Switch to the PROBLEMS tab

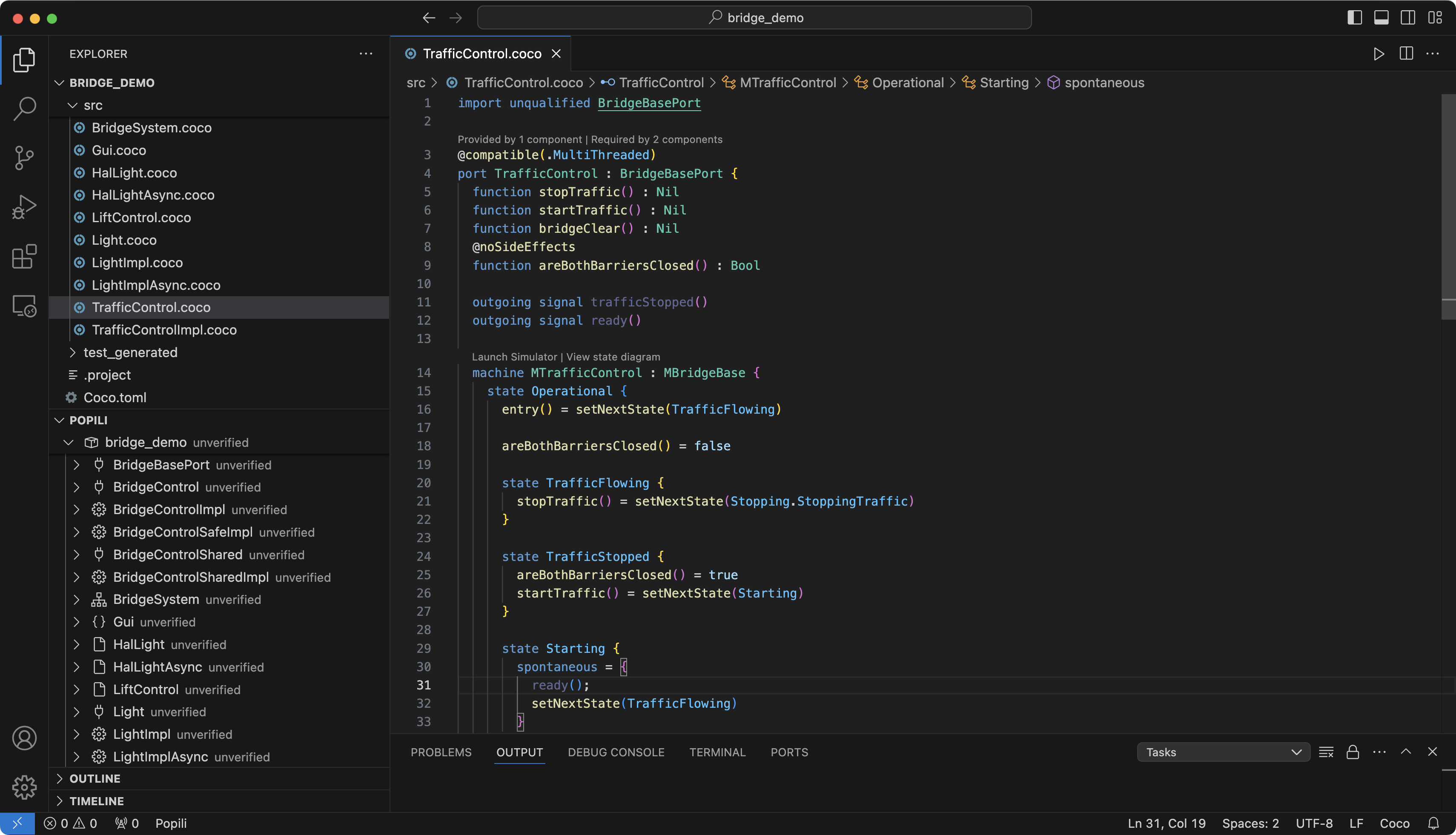coord(441,752)
